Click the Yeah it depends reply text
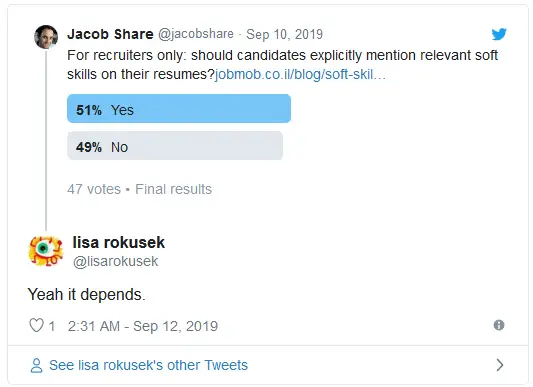The width and height of the screenshot is (533, 387). [x=86, y=295]
